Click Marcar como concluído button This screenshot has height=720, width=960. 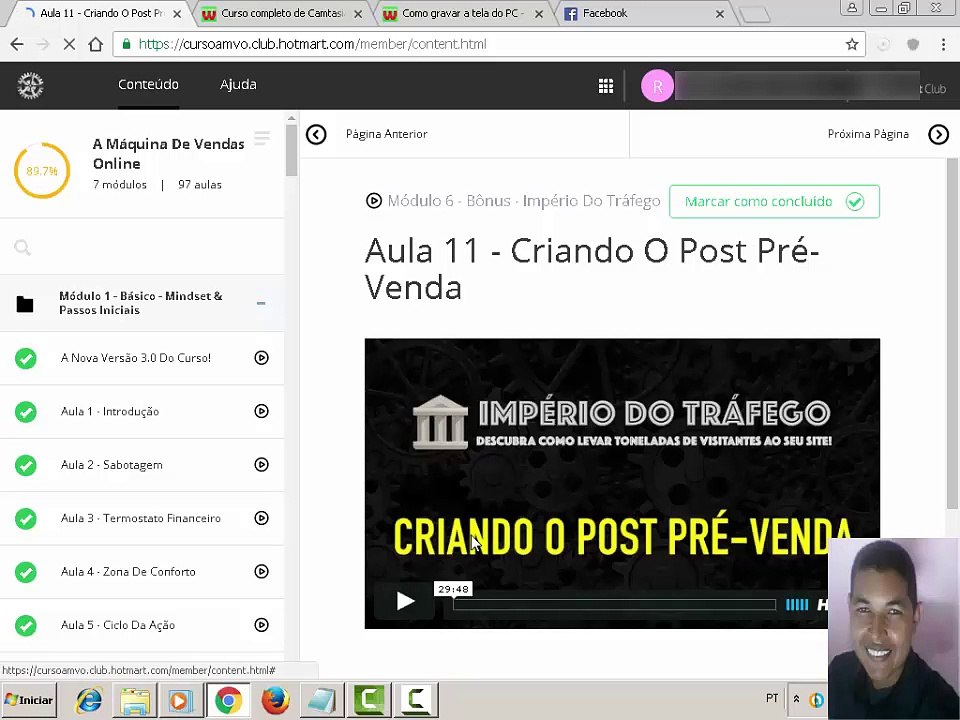(774, 201)
